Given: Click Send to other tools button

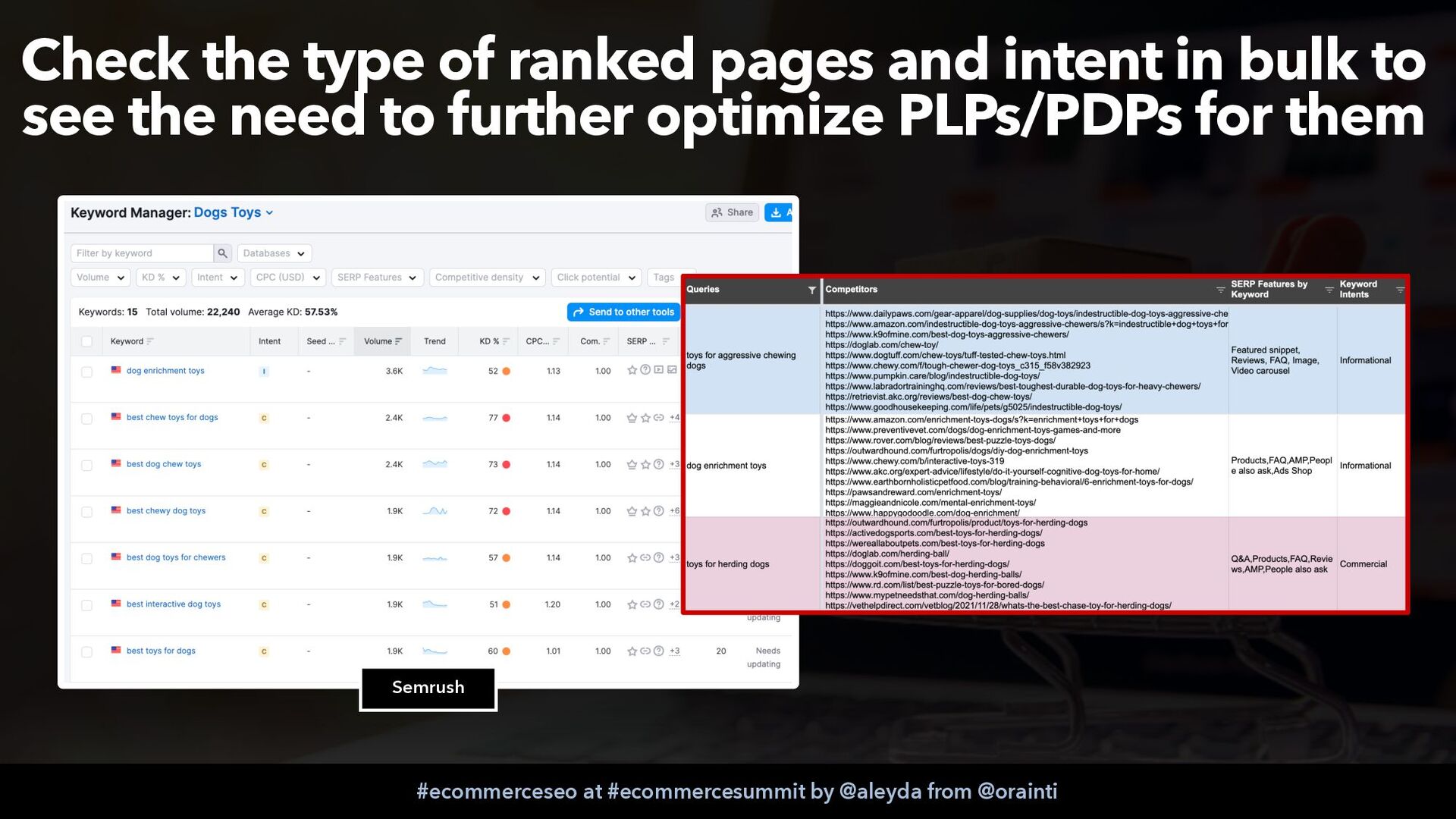Looking at the screenshot, I should click(x=623, y=312).
